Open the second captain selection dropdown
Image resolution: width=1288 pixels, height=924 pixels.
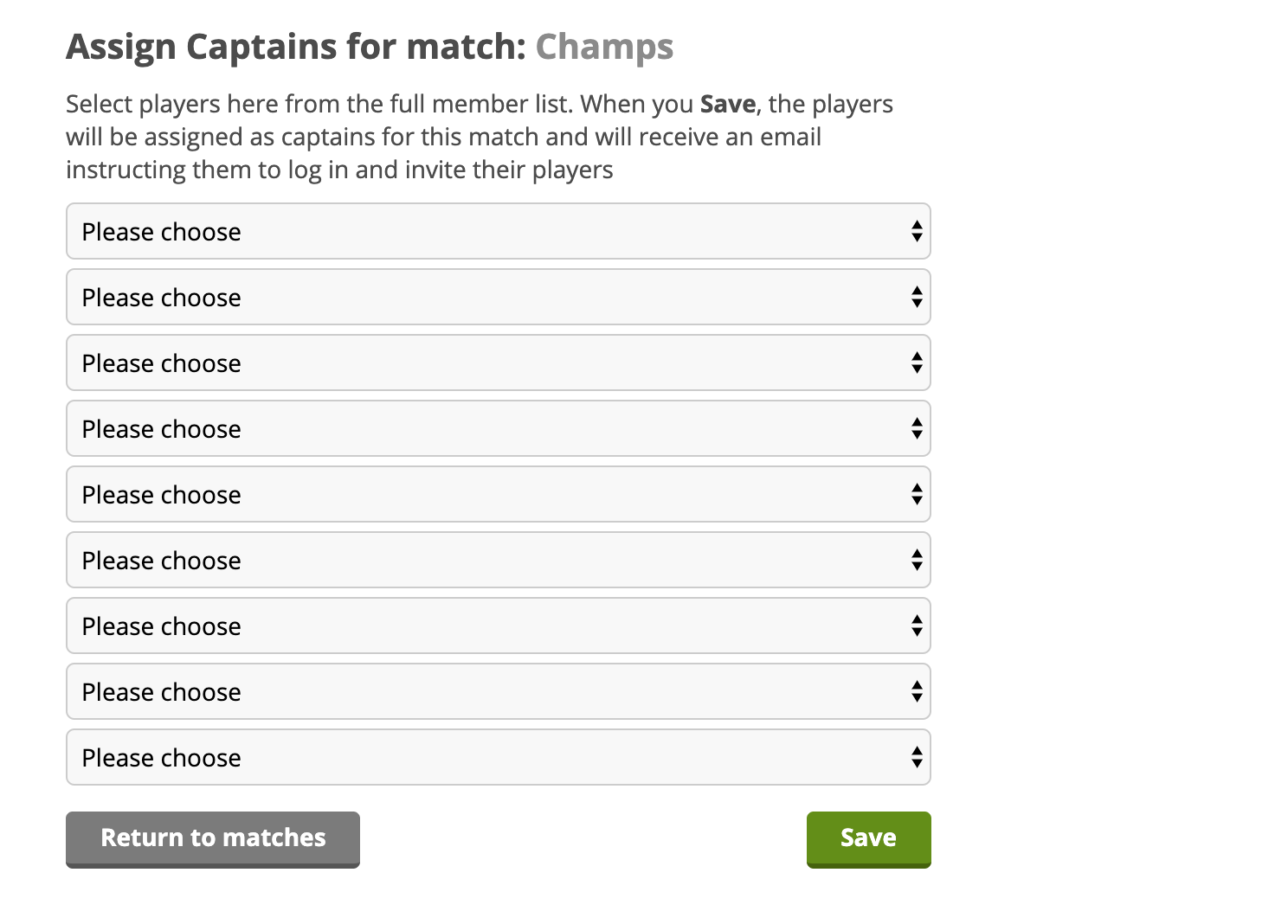498,297
